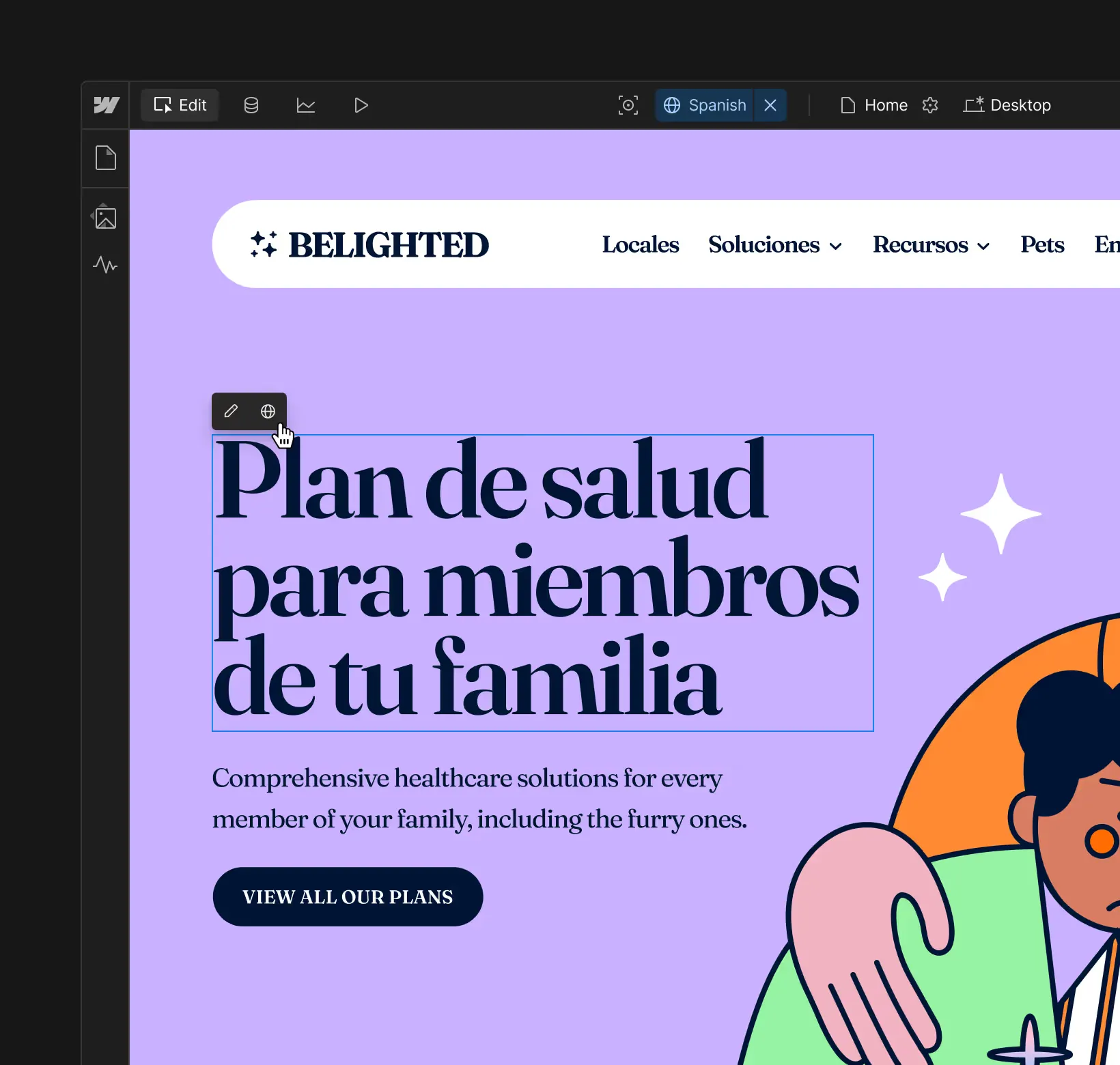Open the Pages panel in sidebar
The image size is (1120, 1065).
105,158
